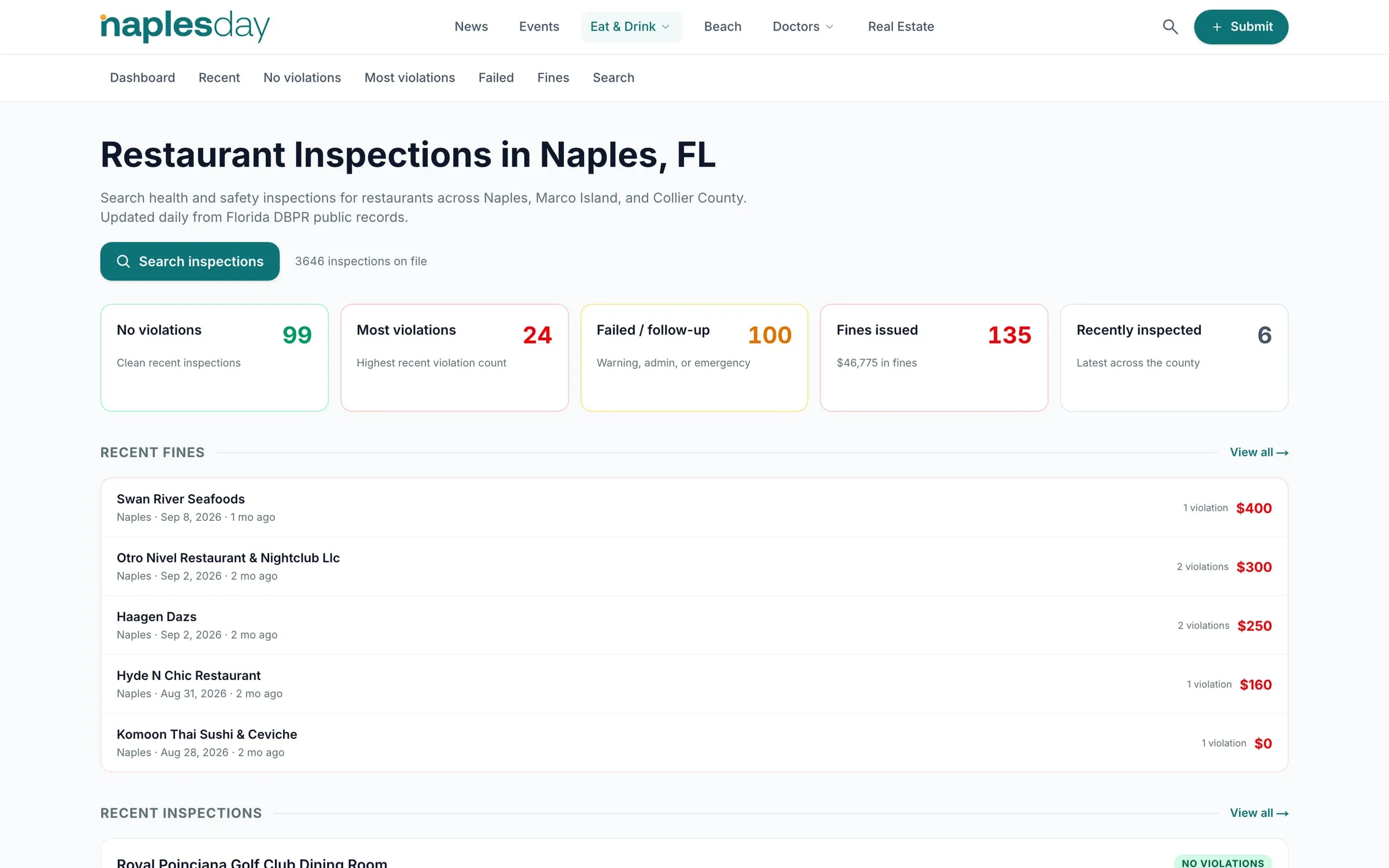Viewport: 1389px width, 868px height.
Task: Open Otro Nivel Restaurant & Nightclub Llc entry
Action: click(x=694, y=567)
